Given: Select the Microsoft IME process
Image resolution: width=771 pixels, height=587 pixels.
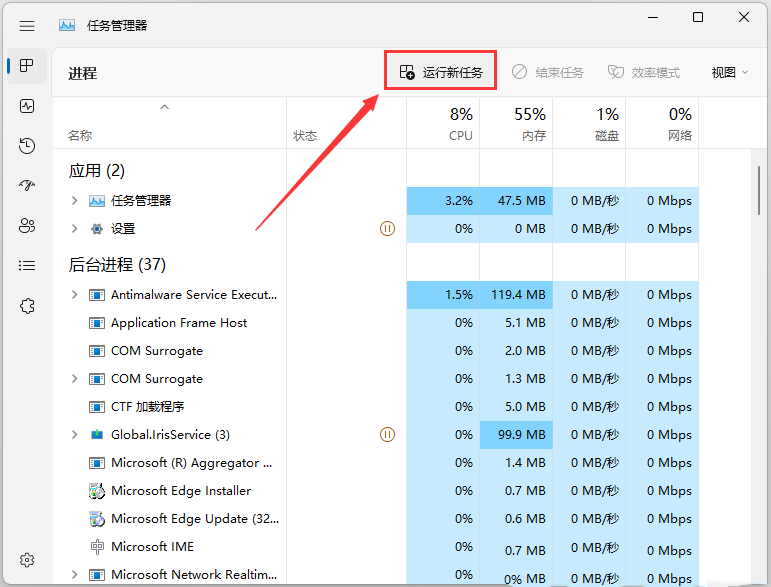Looking at the screenshot, I should coord(376,547).
